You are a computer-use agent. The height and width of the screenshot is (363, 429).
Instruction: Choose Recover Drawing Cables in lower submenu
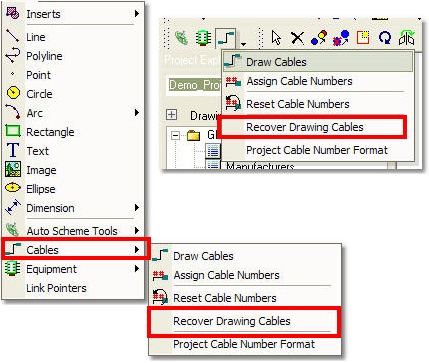point(245,321)
